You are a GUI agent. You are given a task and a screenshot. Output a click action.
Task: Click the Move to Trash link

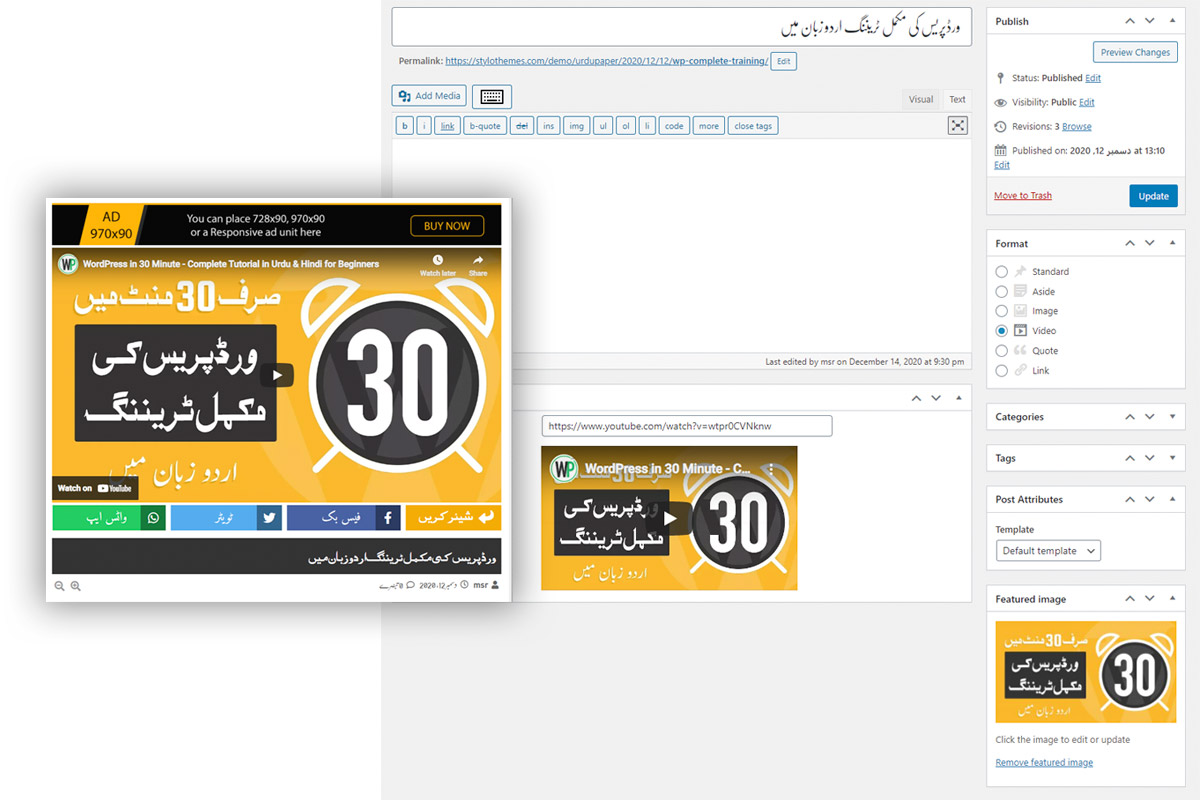click(1023, 196)
